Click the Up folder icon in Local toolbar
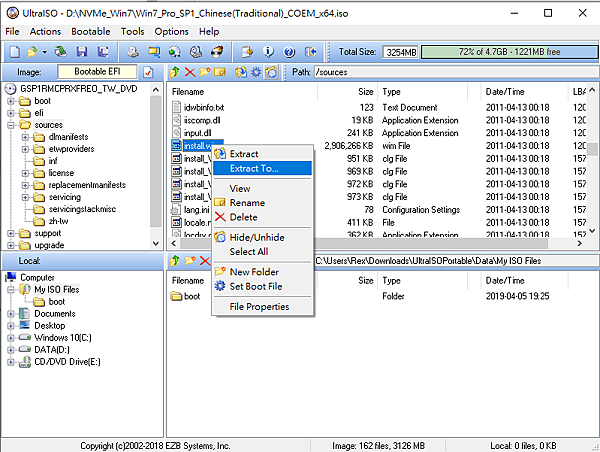Screen dimensions: 600x452 pos(175,261)
